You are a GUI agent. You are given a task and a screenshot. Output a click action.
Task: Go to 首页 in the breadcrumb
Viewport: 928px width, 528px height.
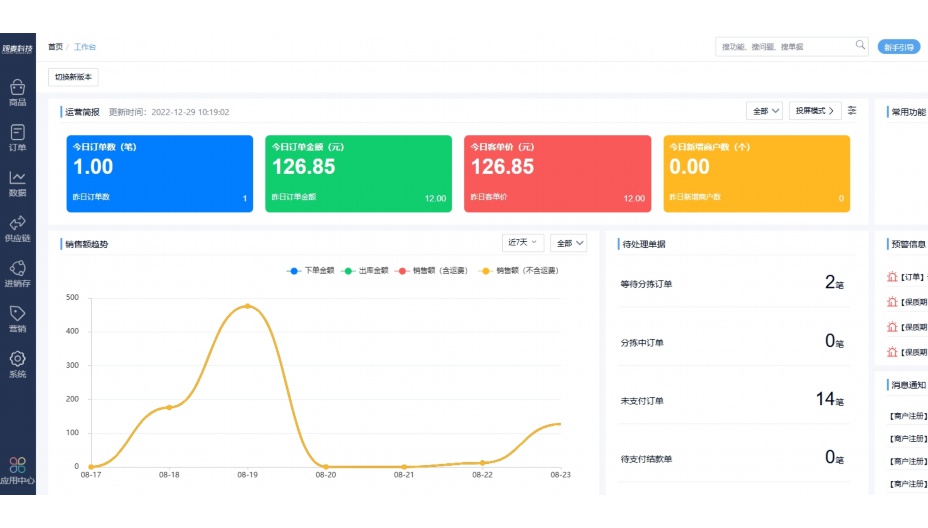(x=55, y=47)
